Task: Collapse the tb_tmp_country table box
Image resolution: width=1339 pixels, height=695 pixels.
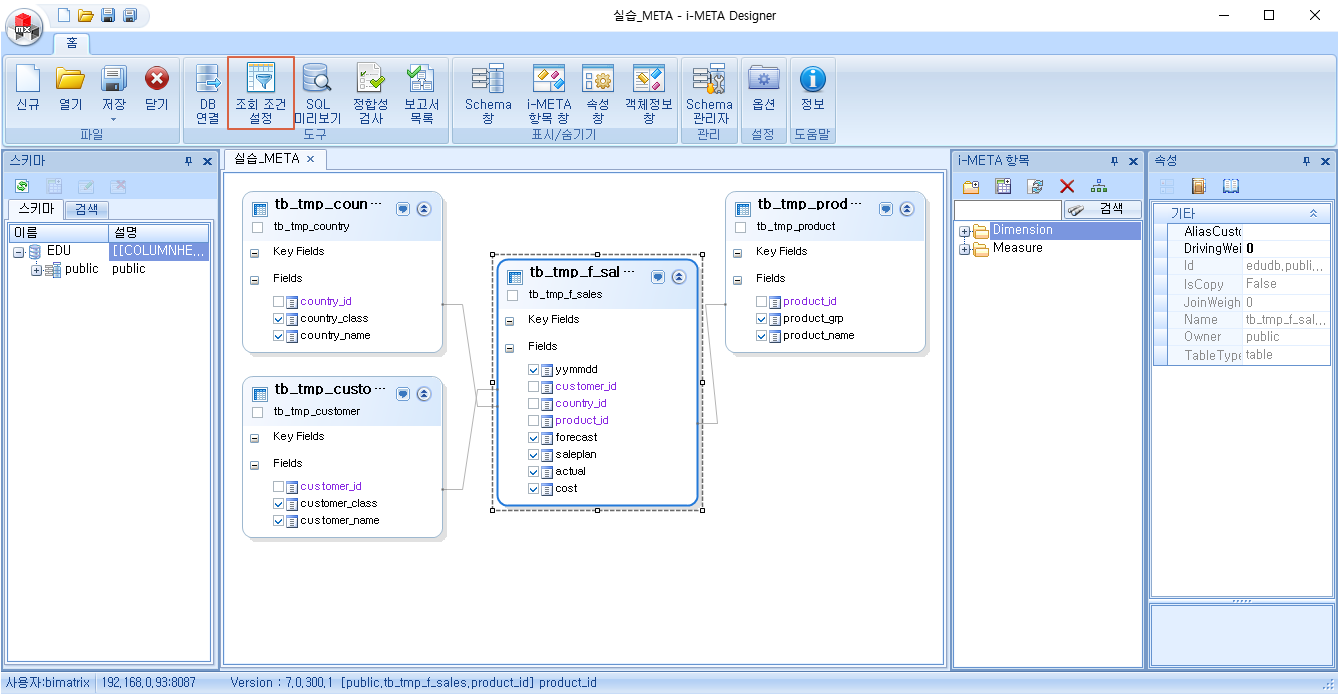Action: (x=424, y=209)
